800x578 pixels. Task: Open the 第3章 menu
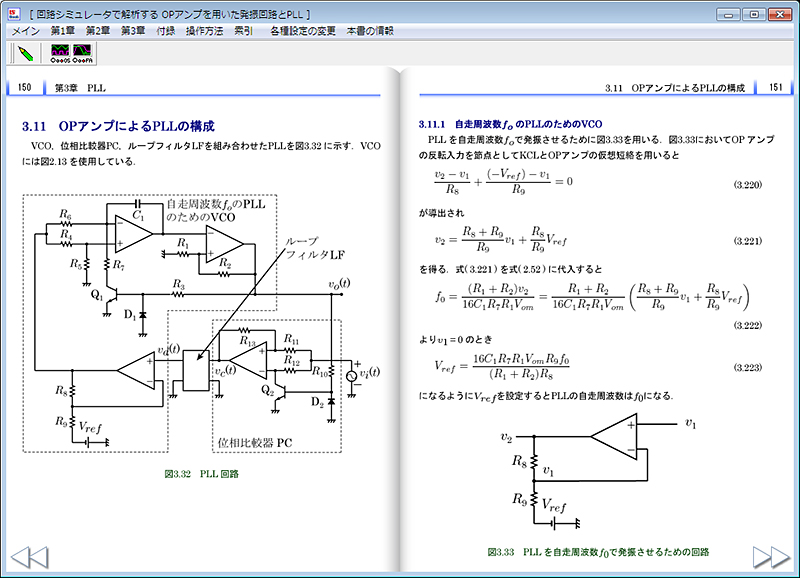tap(133, 31)
